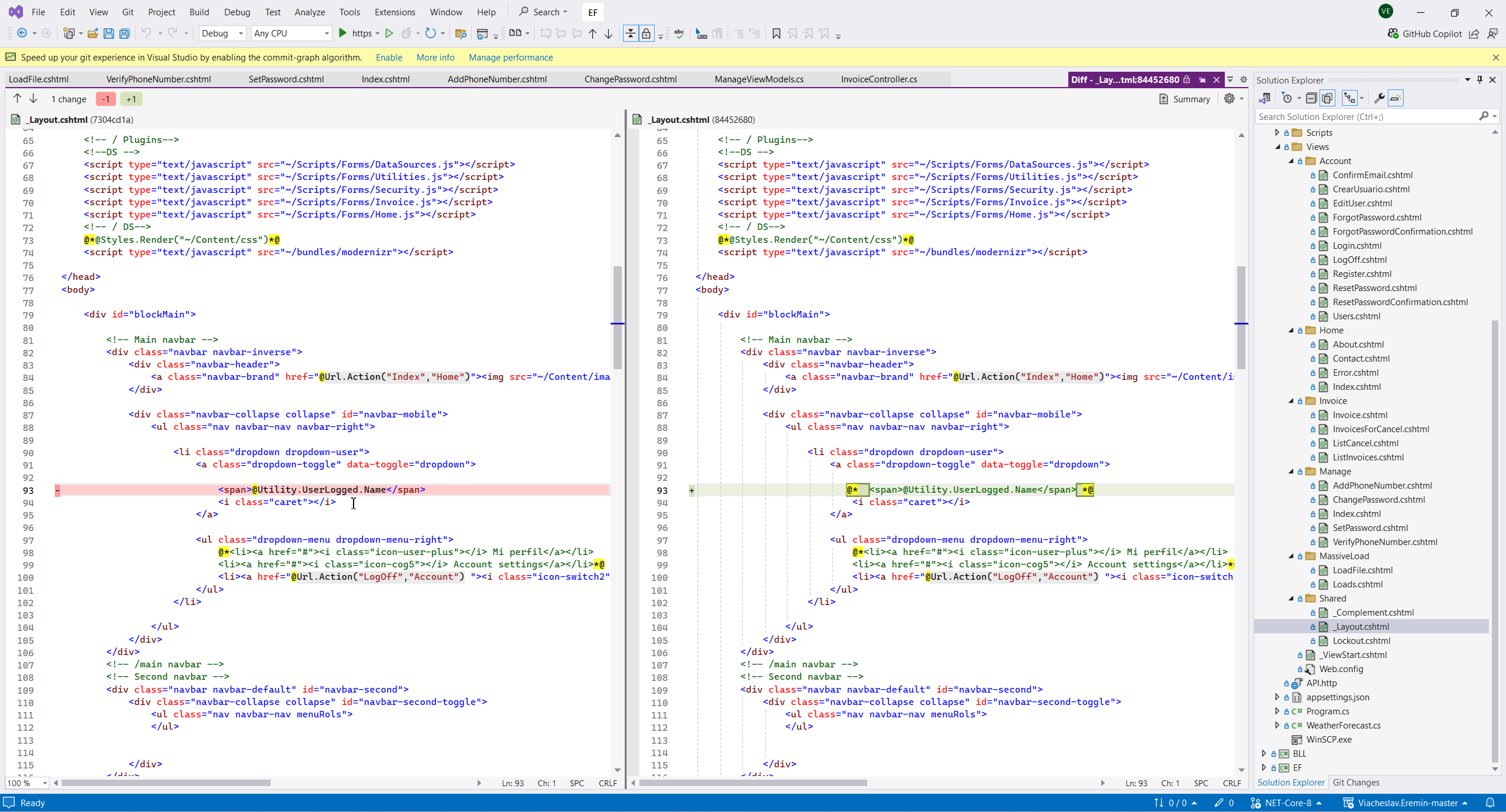Collapse the Account folder in Solution Explorer
The width and height of the screenshot is (1506, 812).
point(1291,161)
